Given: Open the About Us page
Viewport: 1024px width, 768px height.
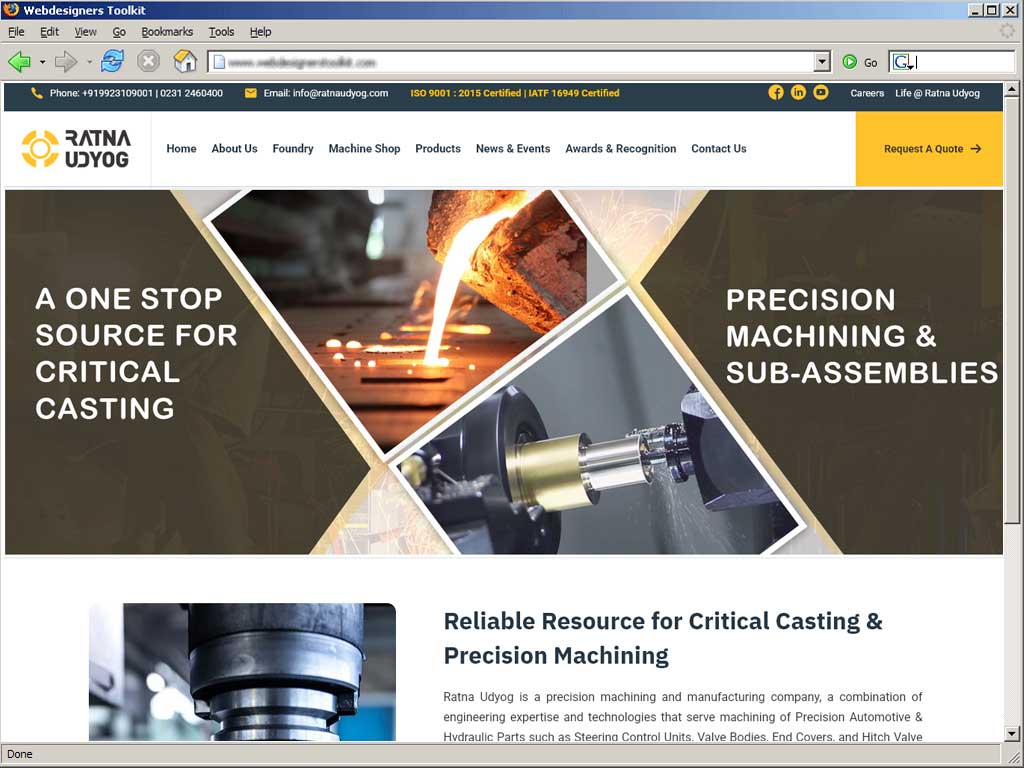Looking at the screenshot, I should click(x=234, y=149).
